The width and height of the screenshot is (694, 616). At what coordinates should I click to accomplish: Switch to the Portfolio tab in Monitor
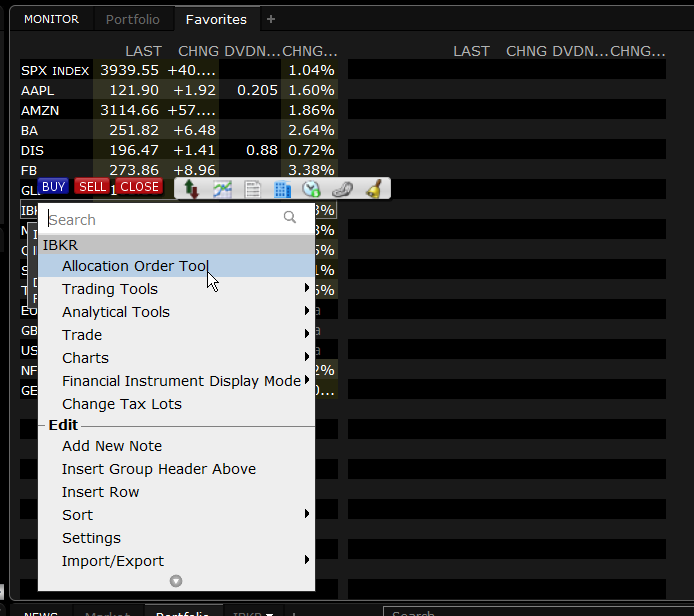coord(132,19)
